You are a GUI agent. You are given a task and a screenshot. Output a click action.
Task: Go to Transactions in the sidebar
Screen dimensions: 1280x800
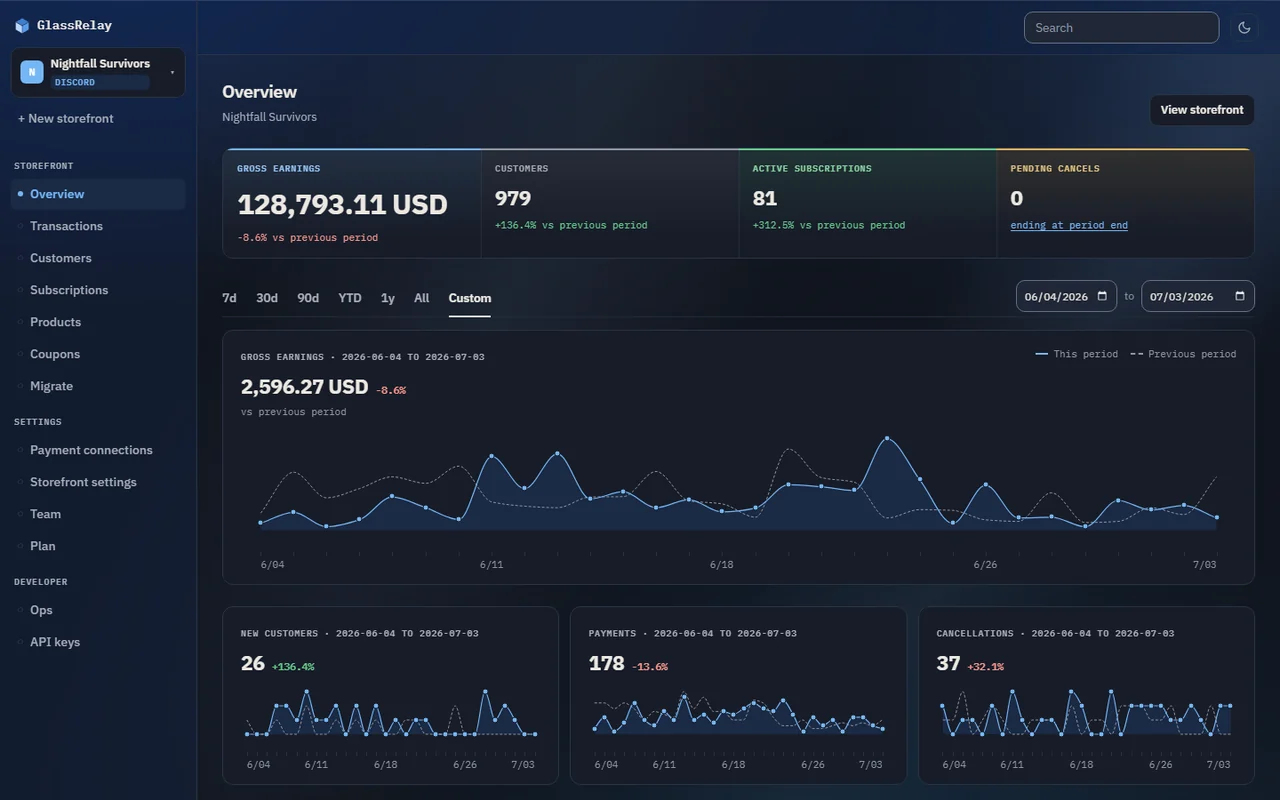click(98, 226)
